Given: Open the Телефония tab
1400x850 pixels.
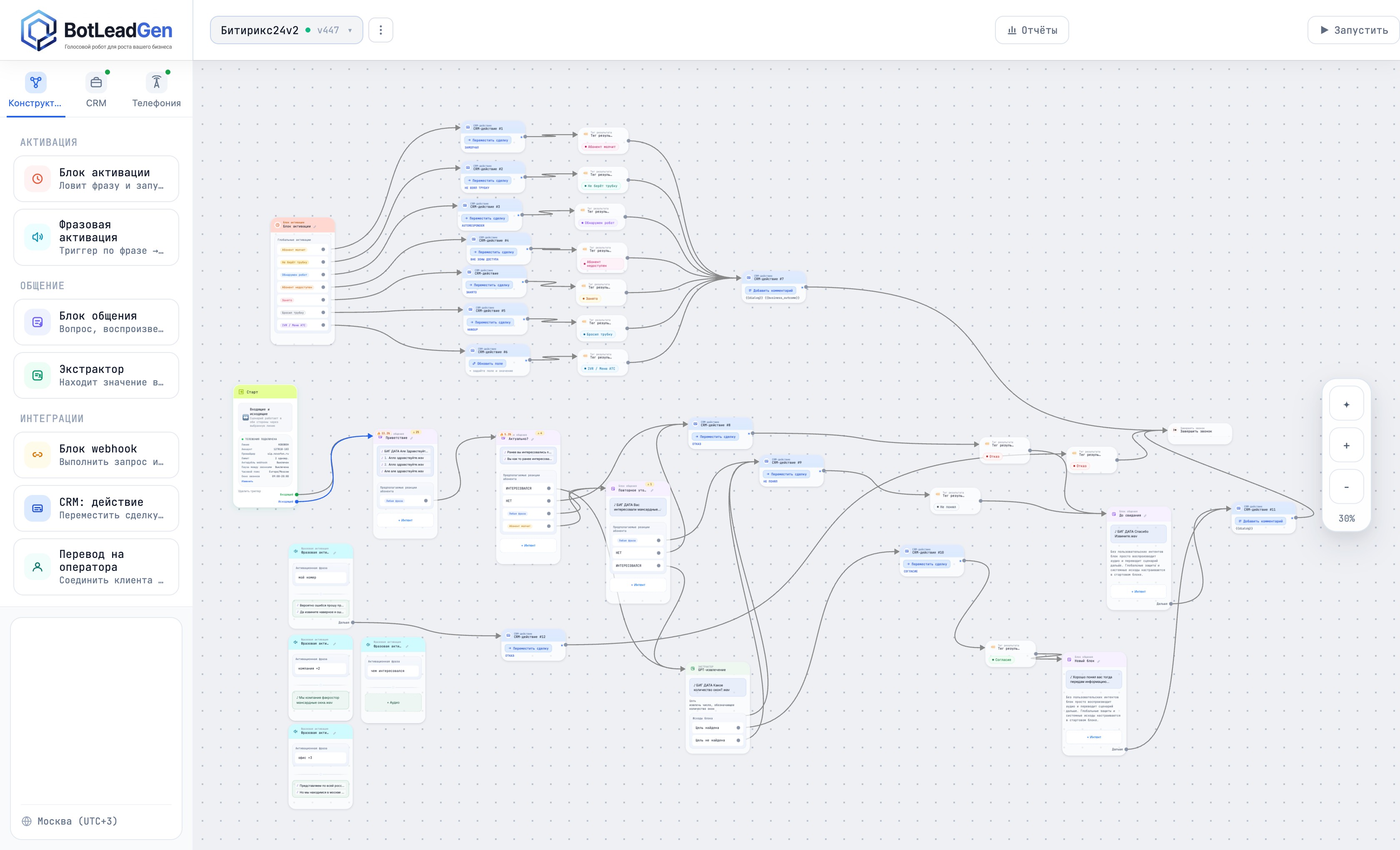Looking at the screenshot, I should click(156, 90).
